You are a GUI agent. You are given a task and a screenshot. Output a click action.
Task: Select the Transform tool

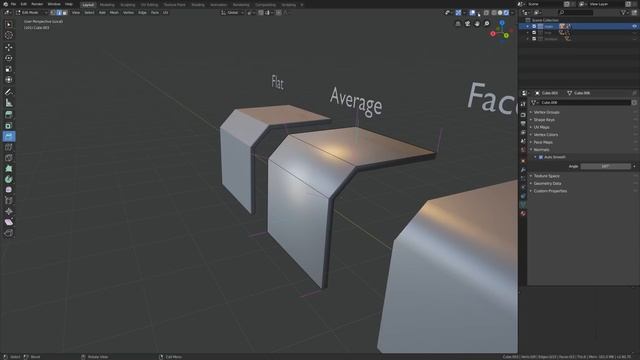[9, 80]
